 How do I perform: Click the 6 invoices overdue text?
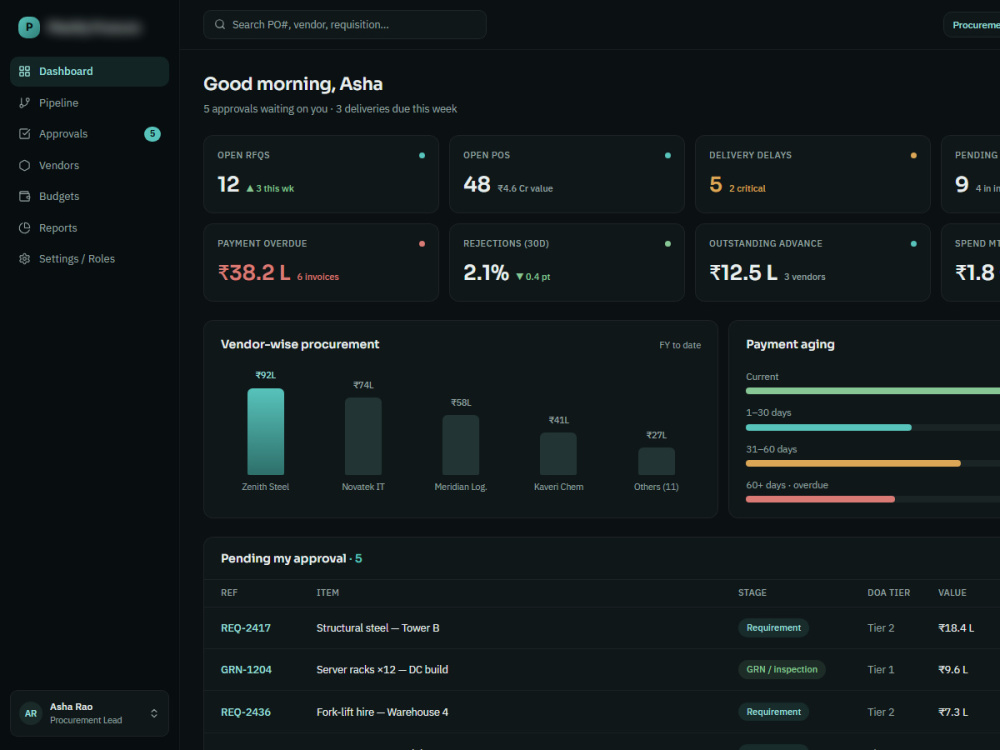(318, 277)
